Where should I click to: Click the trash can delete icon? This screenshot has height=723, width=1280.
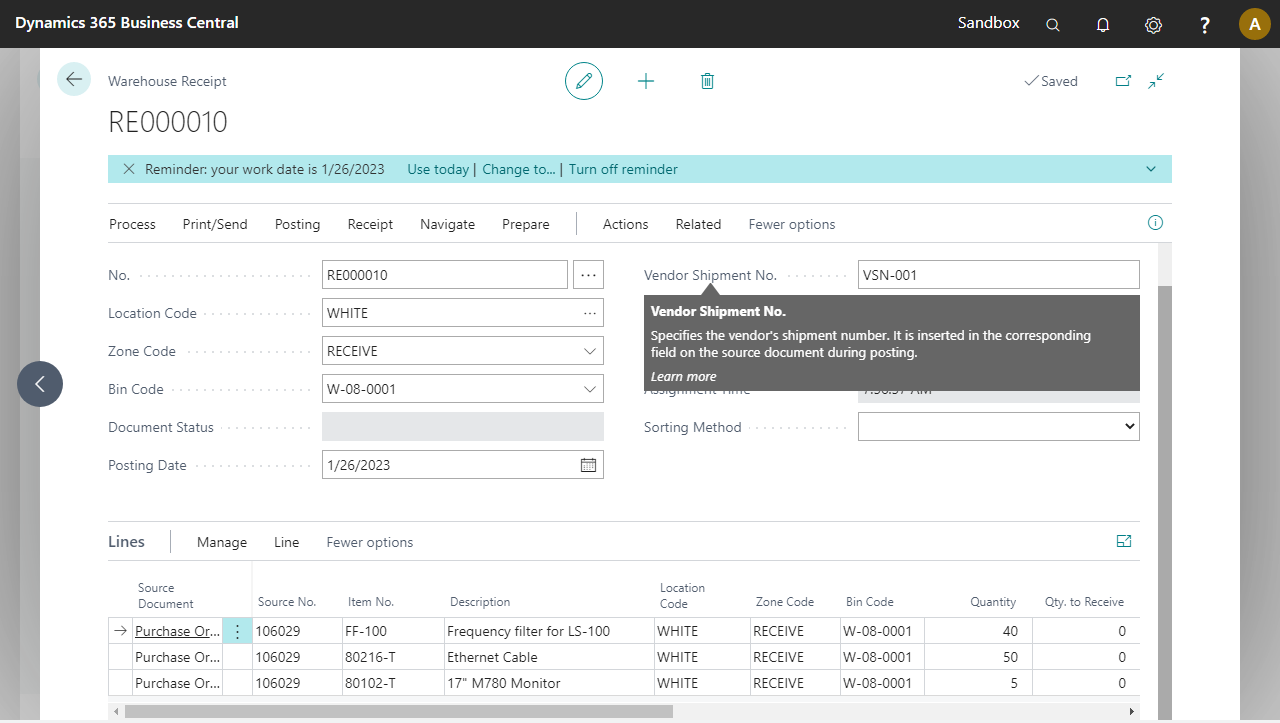(x=707, y=81)
